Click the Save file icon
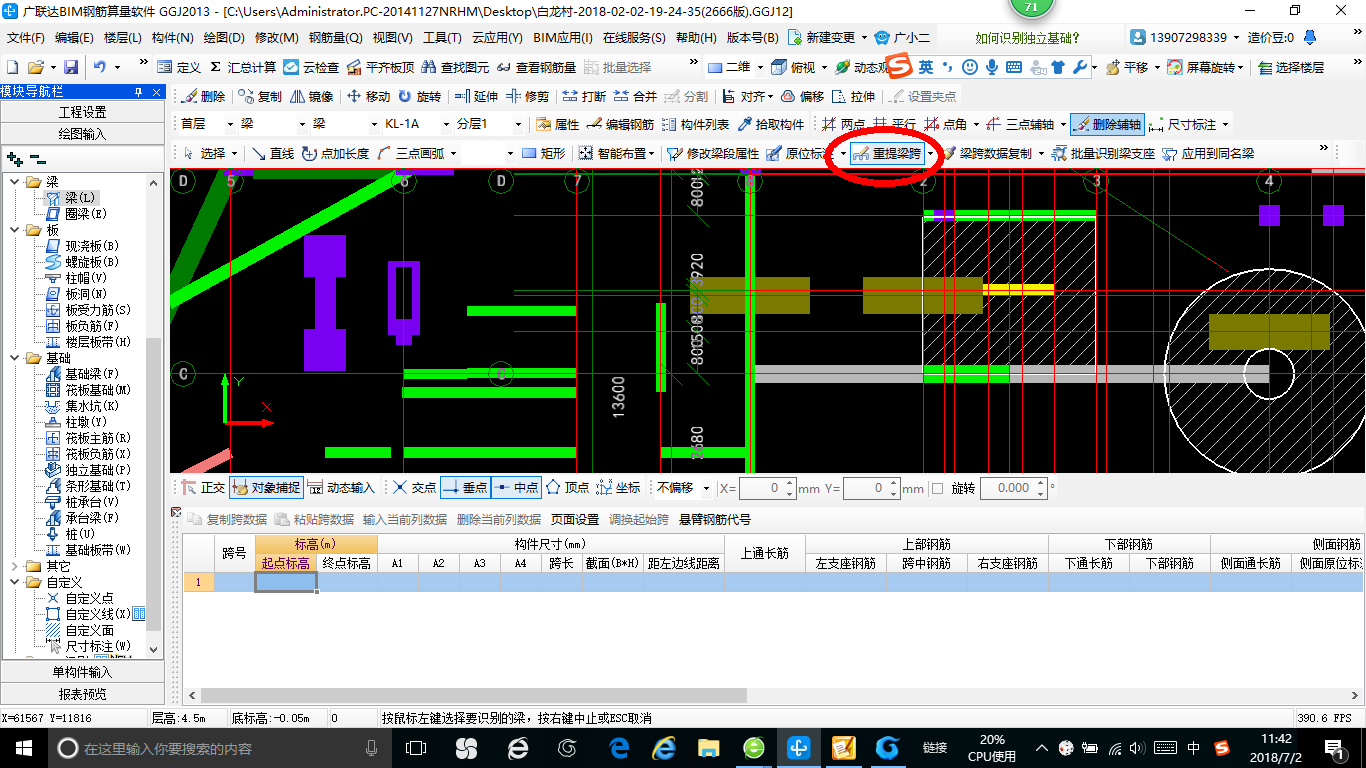The width and height of the screenshot is (1366, 768). (x=71, y=67)
